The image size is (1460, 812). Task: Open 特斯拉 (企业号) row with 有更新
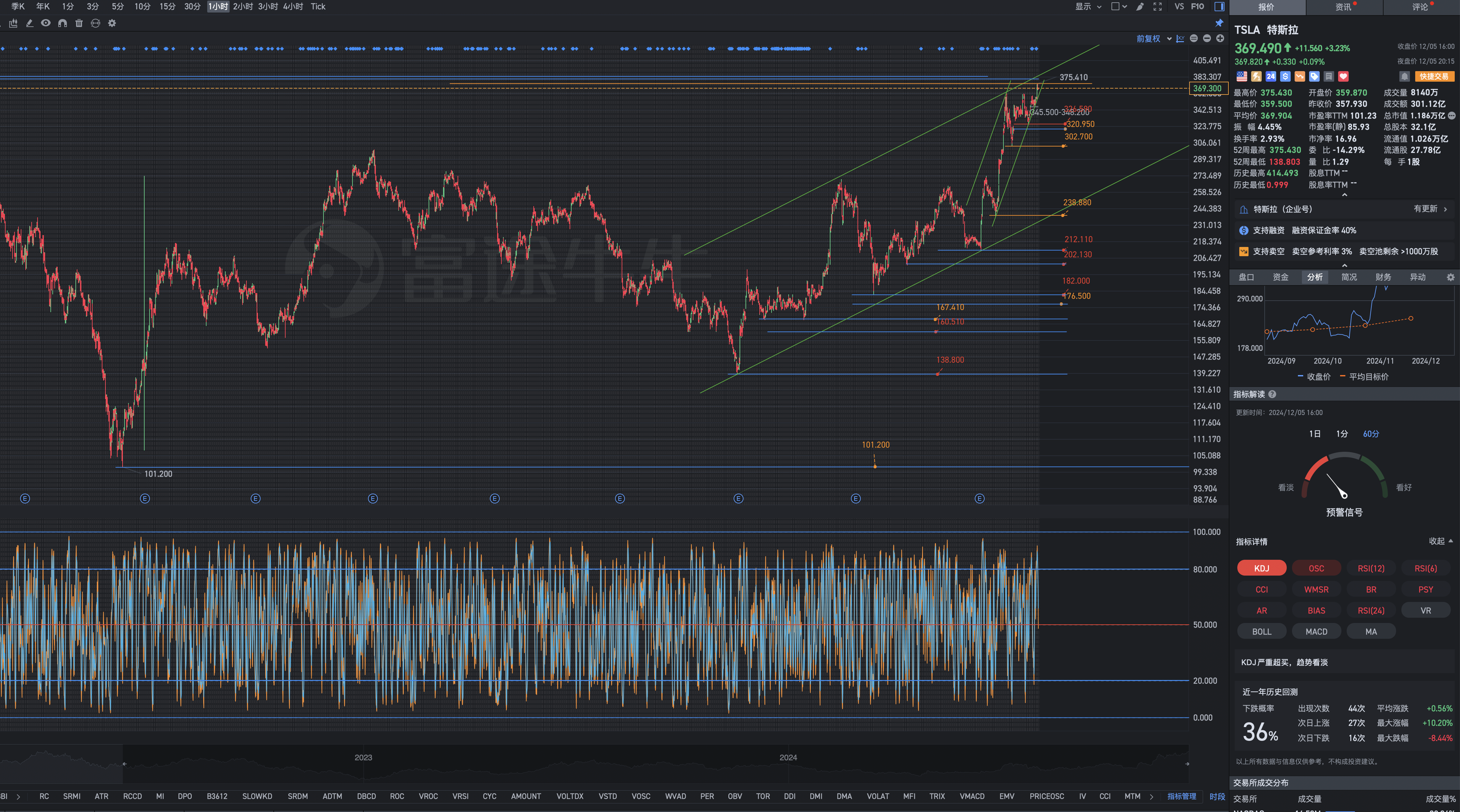(1344, 209)
